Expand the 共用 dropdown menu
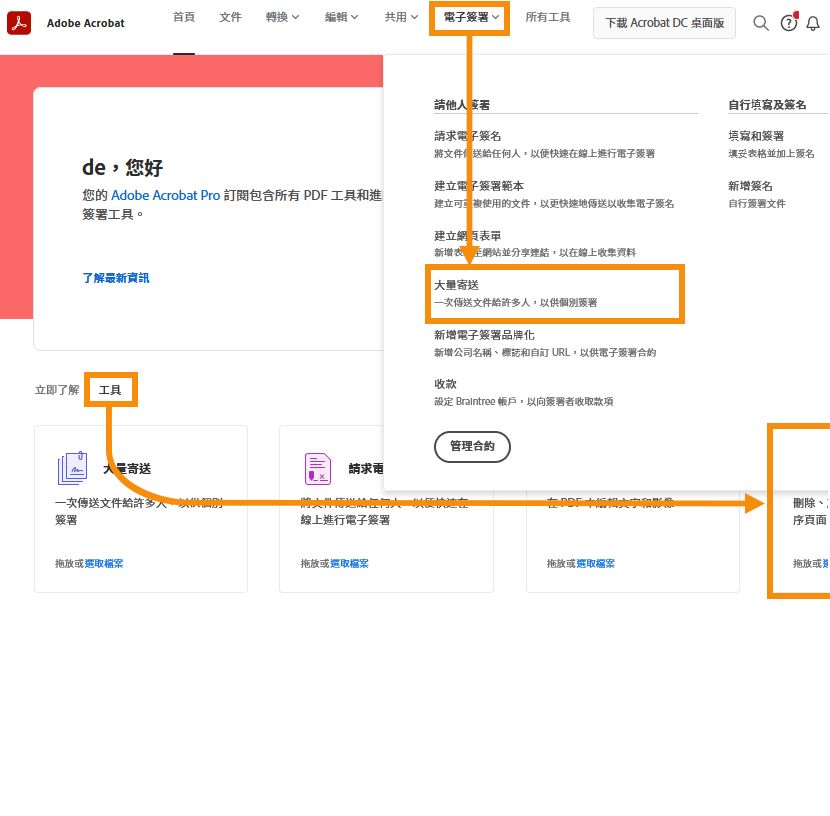This screenshot has width=830, height=816. click(x=401, y=17)
